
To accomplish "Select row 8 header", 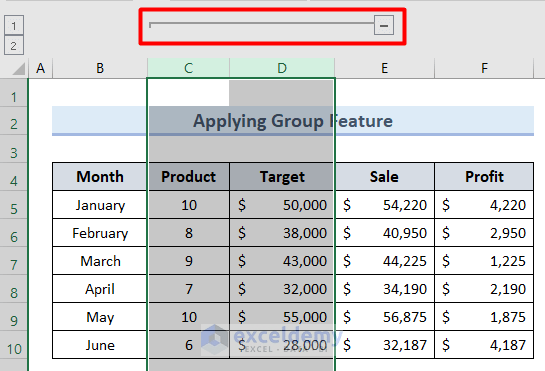I will [14, 289].
